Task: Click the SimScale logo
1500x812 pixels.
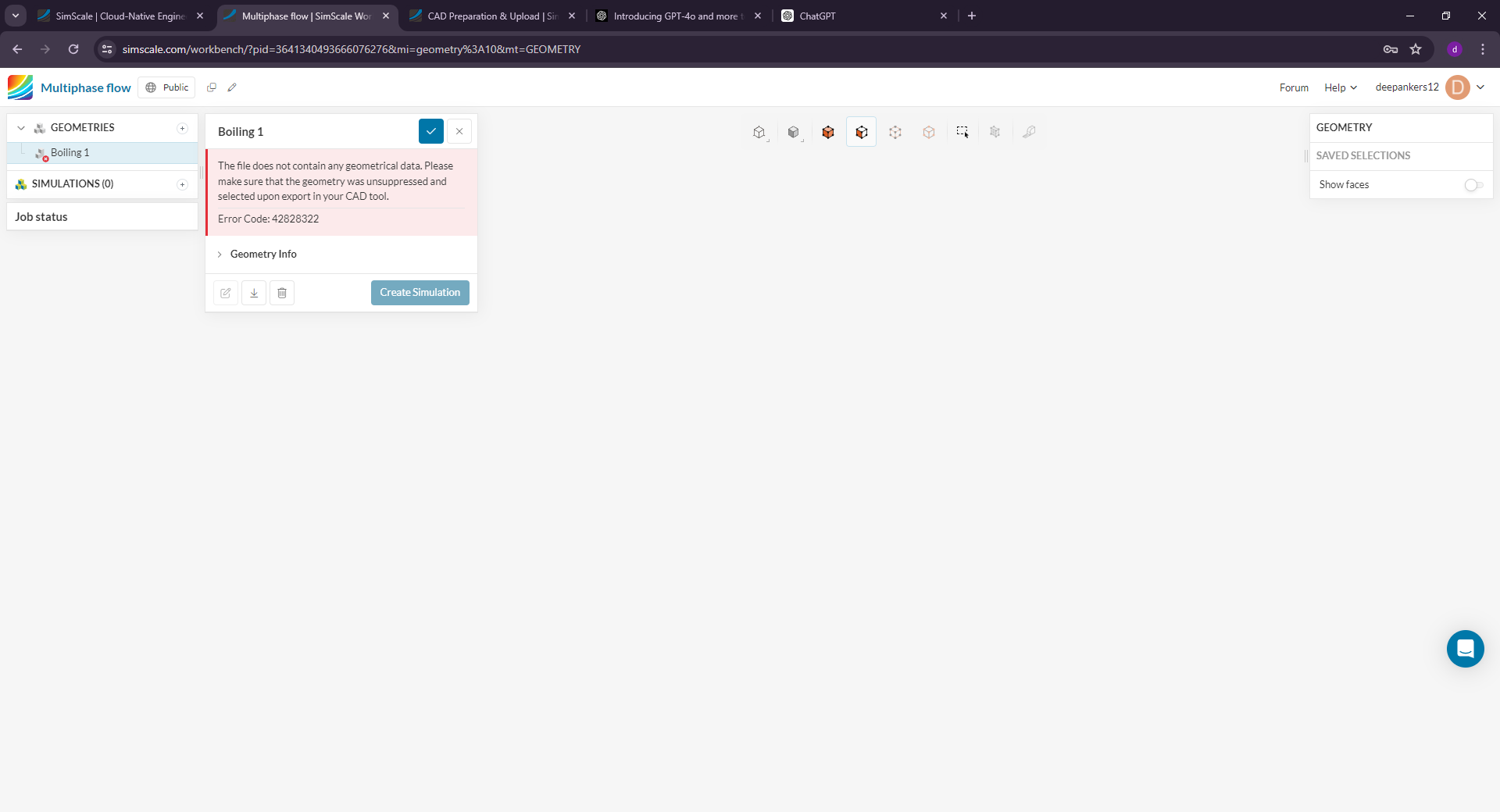Action: (20, 87)
